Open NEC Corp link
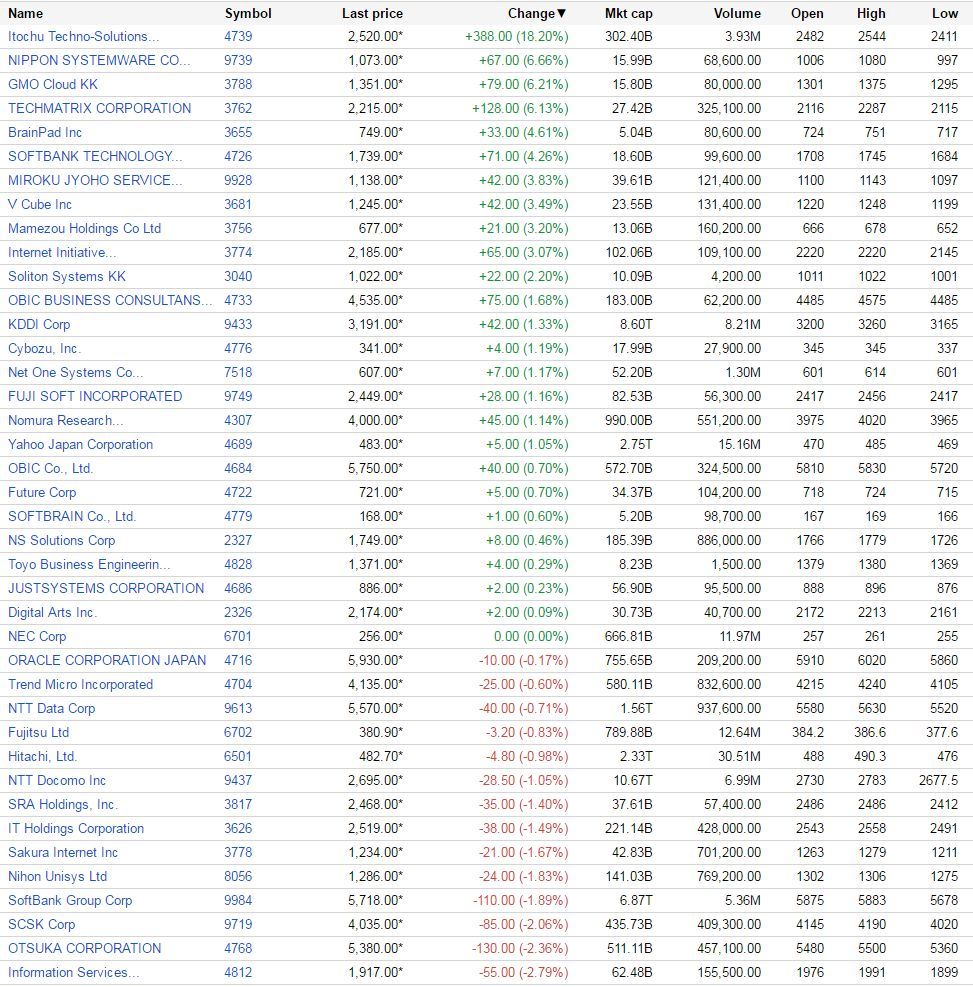The height and width of the screenshot is (987, 973). [x=37, y=636]
